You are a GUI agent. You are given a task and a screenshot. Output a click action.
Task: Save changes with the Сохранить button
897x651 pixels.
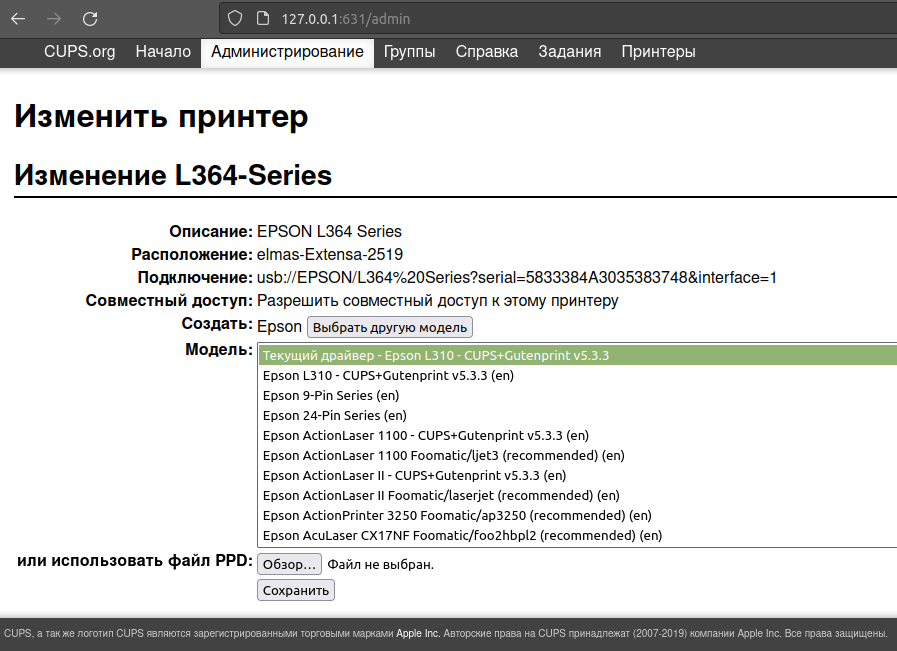coord(296,590)
